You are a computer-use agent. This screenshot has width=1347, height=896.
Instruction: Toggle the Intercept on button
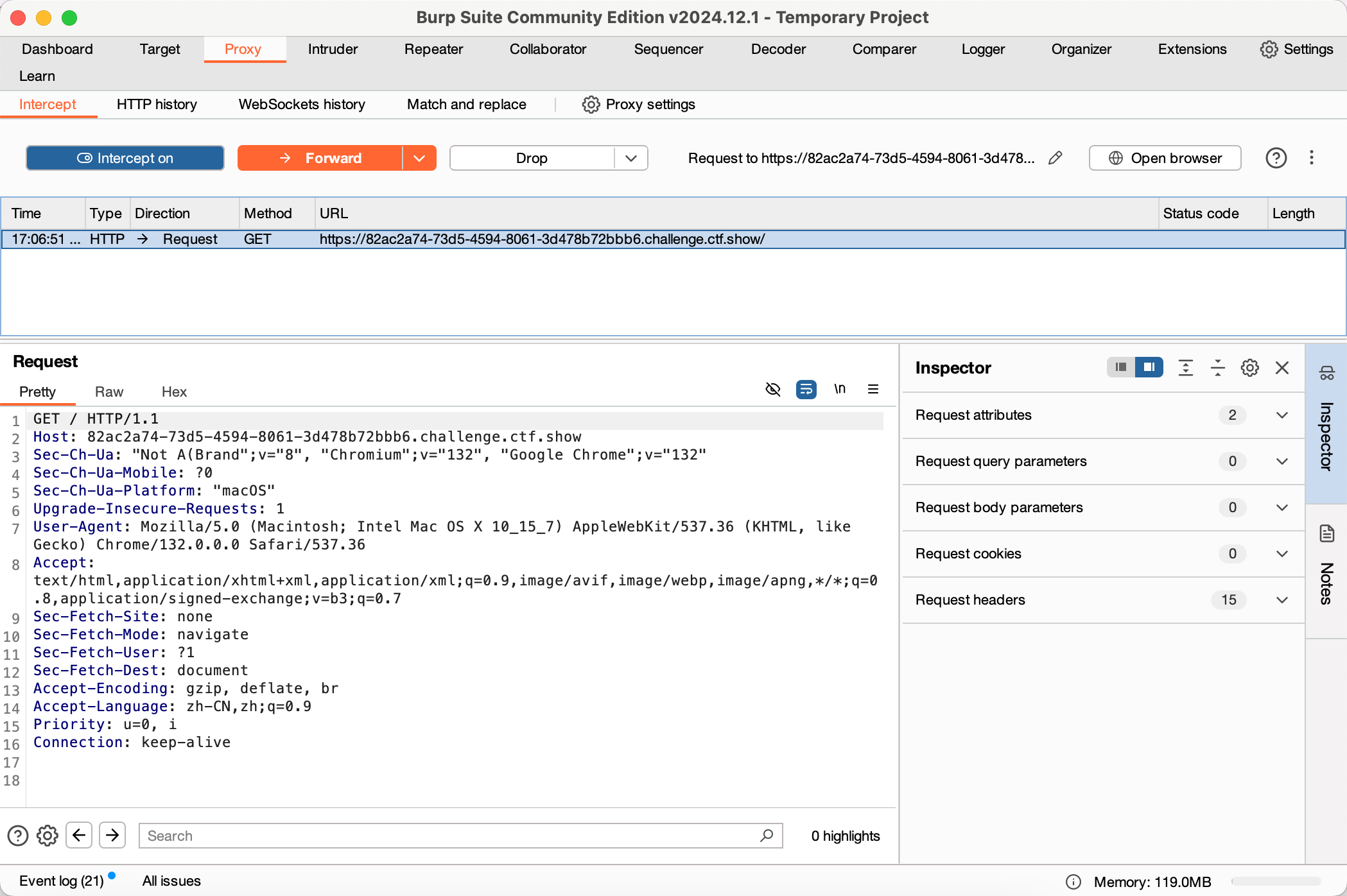click(x=125, y=158)
